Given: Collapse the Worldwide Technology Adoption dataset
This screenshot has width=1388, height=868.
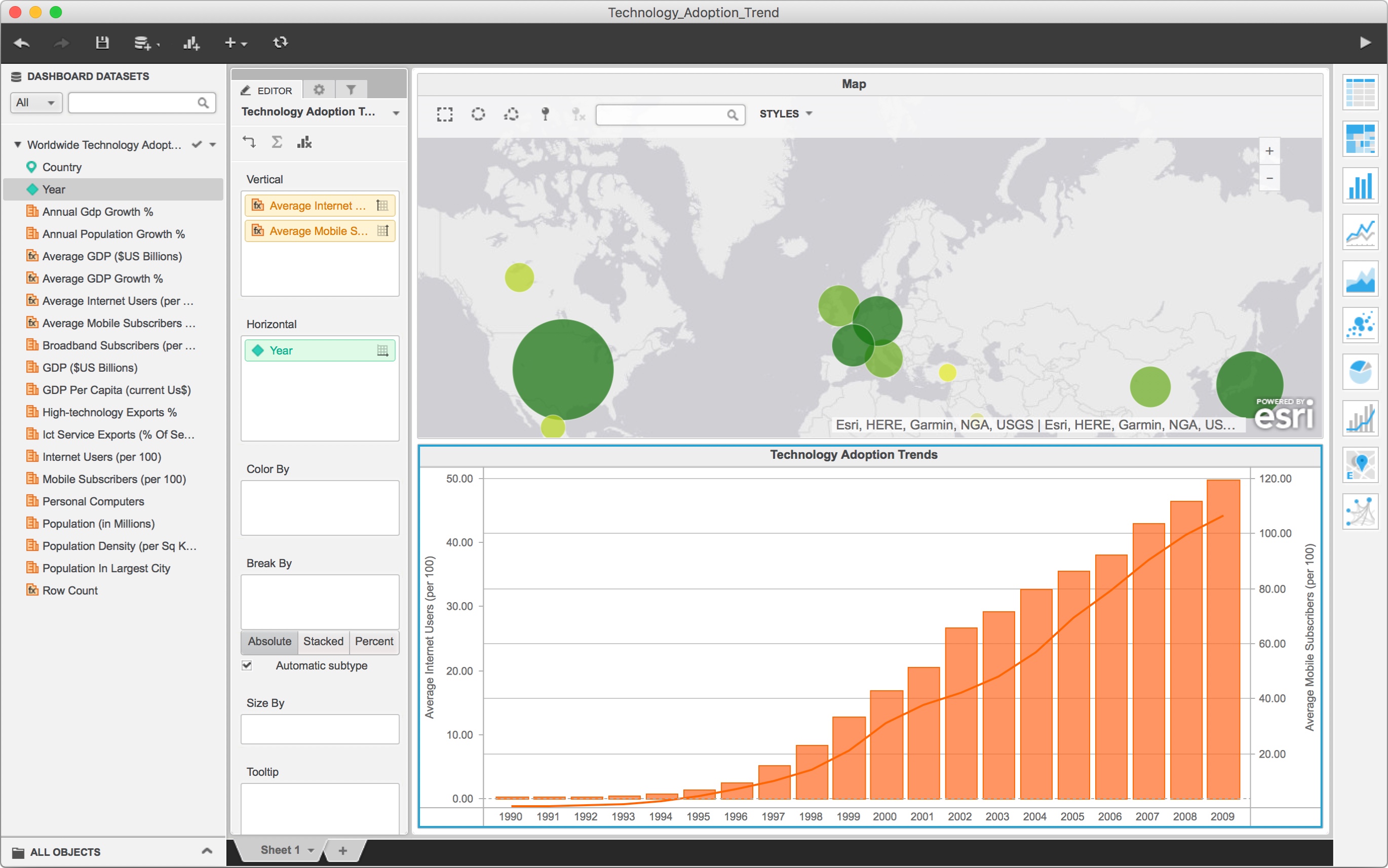Looking at the screenshot, I should click(x=17, y=145).
